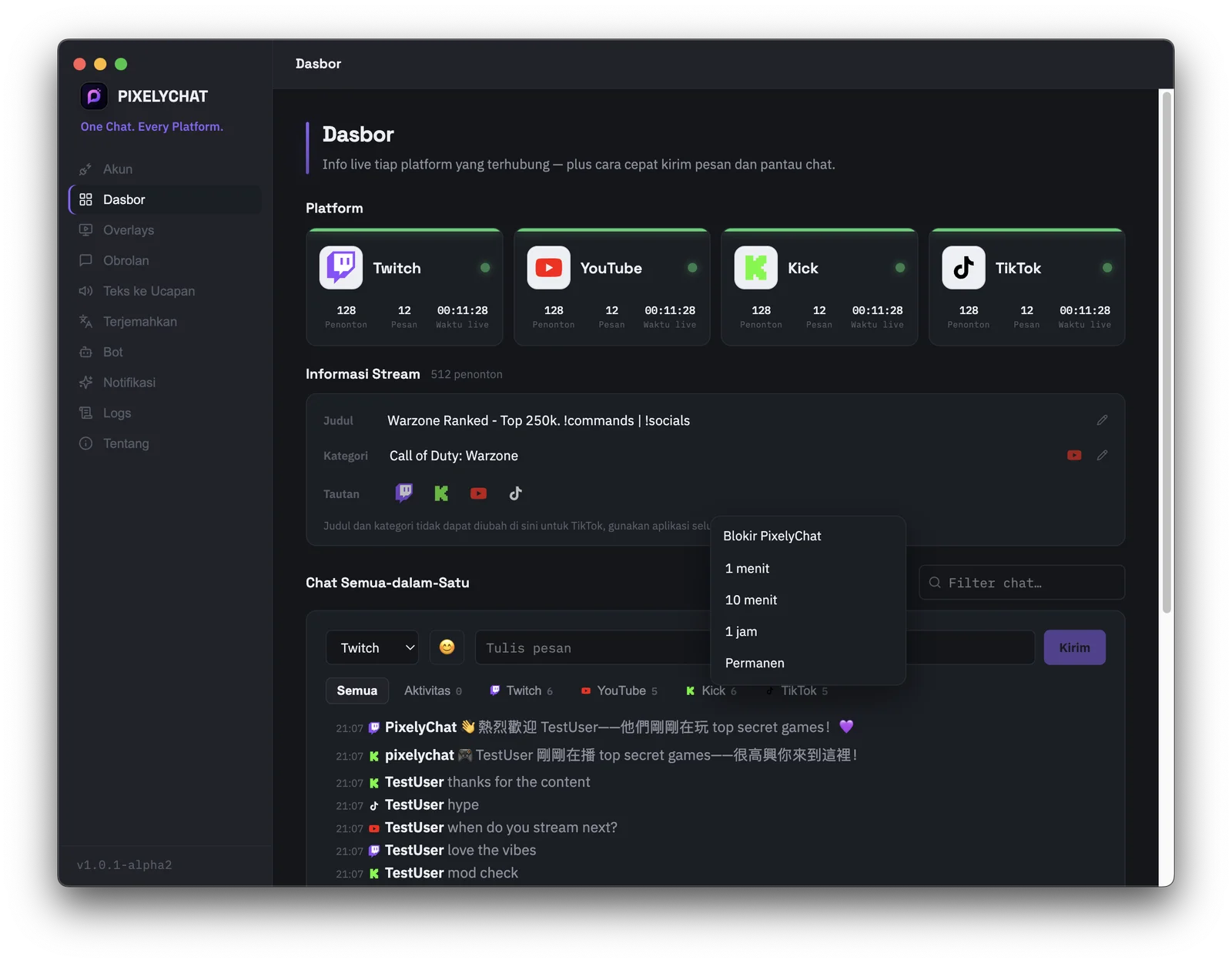
Task: Click YouTube icon in Kategori row
Action: [x=1074, y=456]
